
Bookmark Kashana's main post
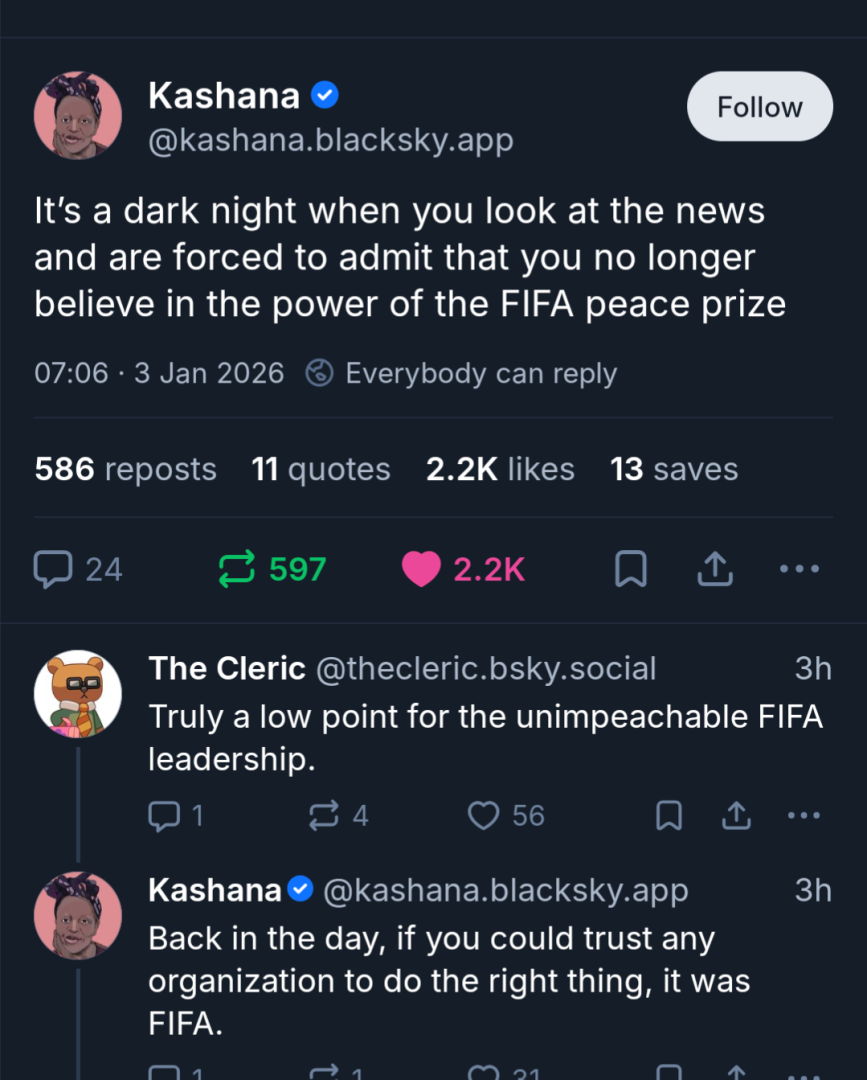[x=630, y=570]
